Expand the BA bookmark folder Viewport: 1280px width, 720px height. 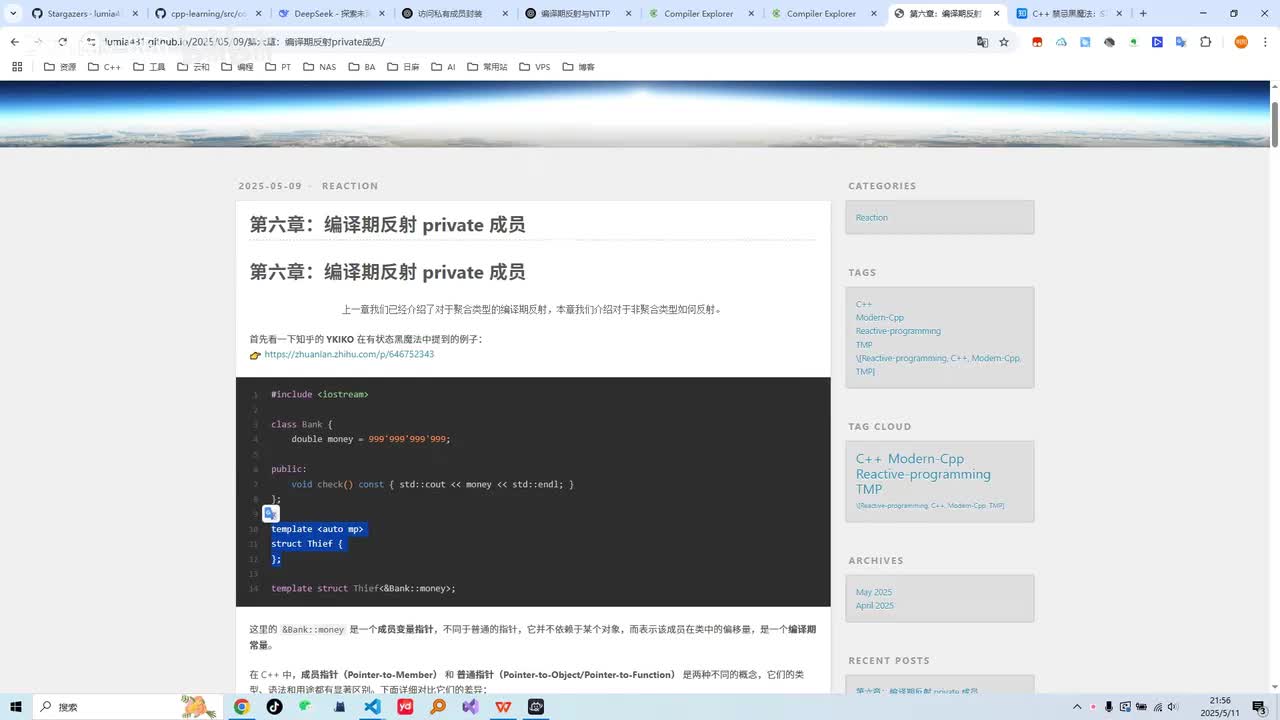(x=361, y=67)
